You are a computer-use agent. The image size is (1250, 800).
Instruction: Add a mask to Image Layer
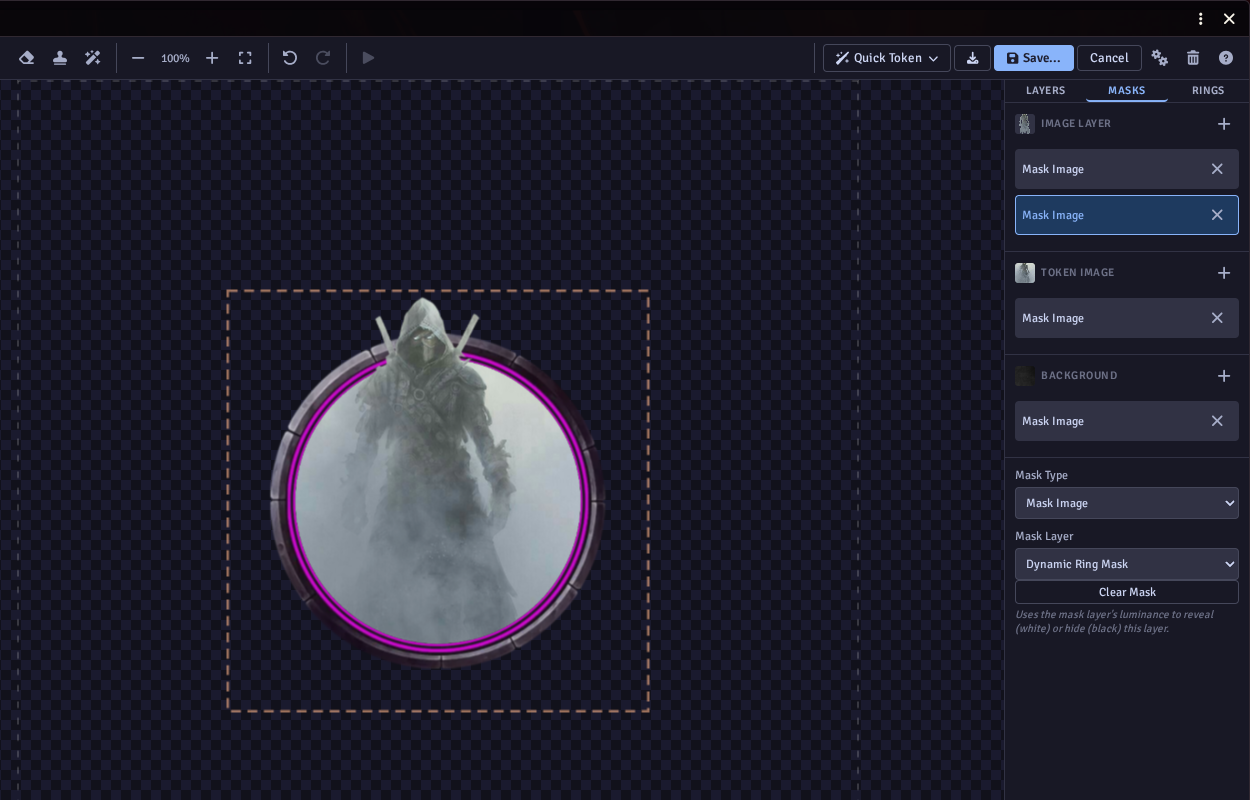[1224, 124]
